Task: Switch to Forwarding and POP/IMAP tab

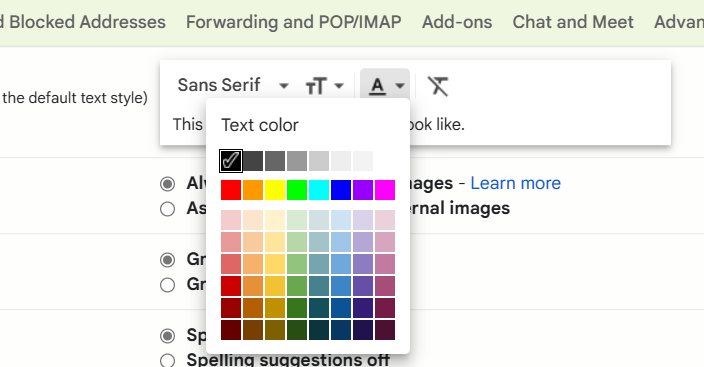Action: click(x=294, y=22)
